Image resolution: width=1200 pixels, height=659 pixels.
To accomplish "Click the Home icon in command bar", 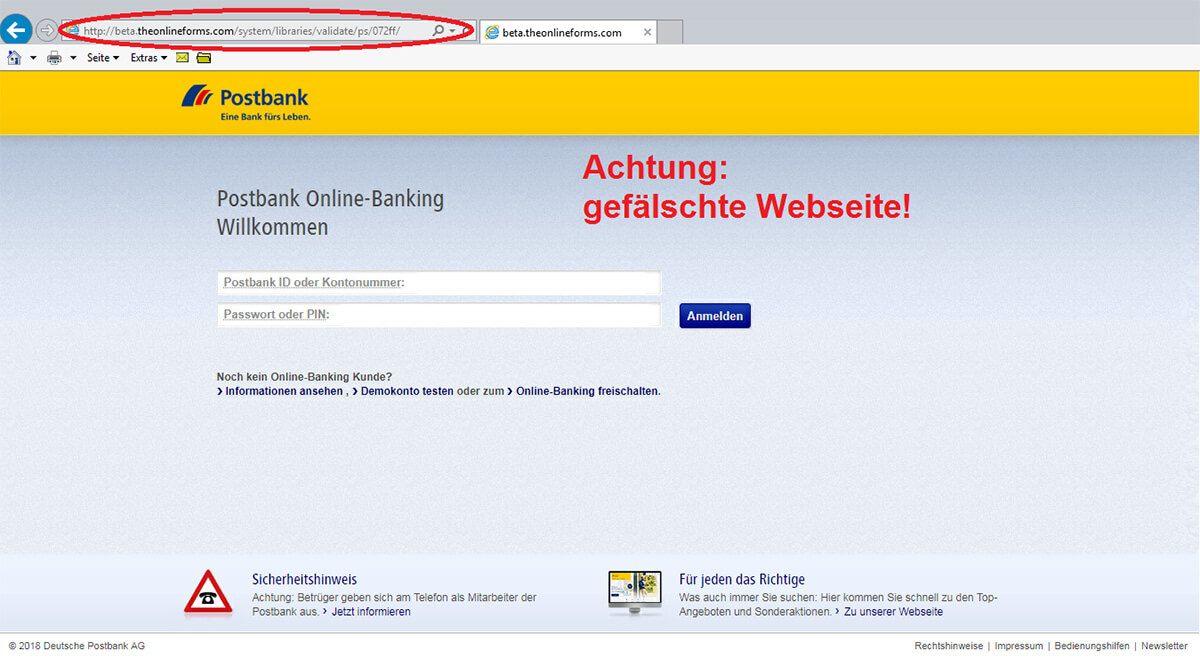I will pos(14,58).
